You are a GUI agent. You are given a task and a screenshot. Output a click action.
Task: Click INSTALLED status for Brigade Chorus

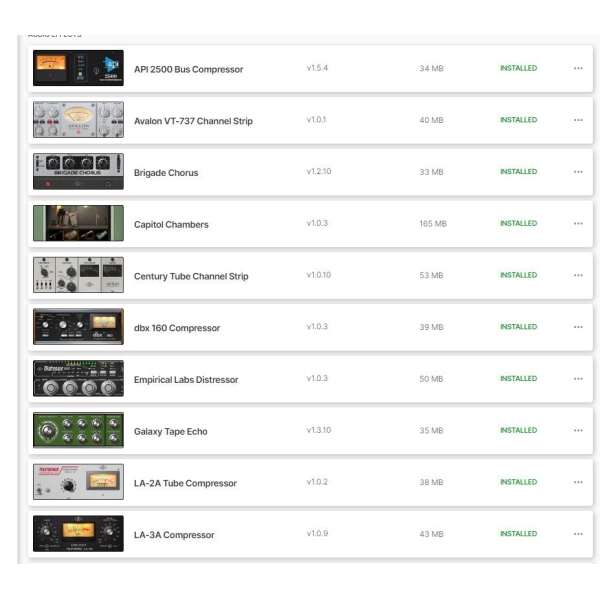pos(518,171)
